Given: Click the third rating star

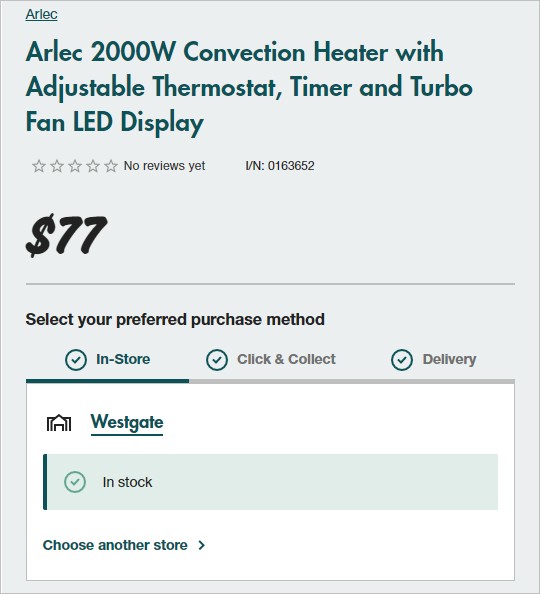Looking at the screenshot, I should tap(75, 166).
